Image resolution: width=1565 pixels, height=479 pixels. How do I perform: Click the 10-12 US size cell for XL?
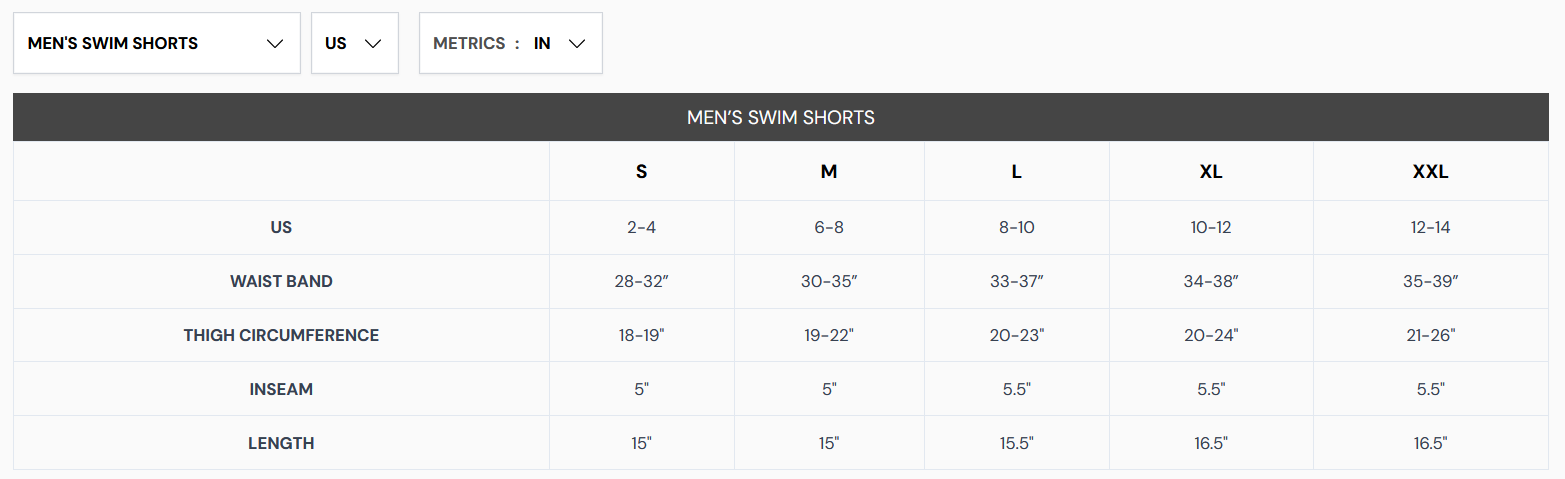click(x=1211, y=227)
